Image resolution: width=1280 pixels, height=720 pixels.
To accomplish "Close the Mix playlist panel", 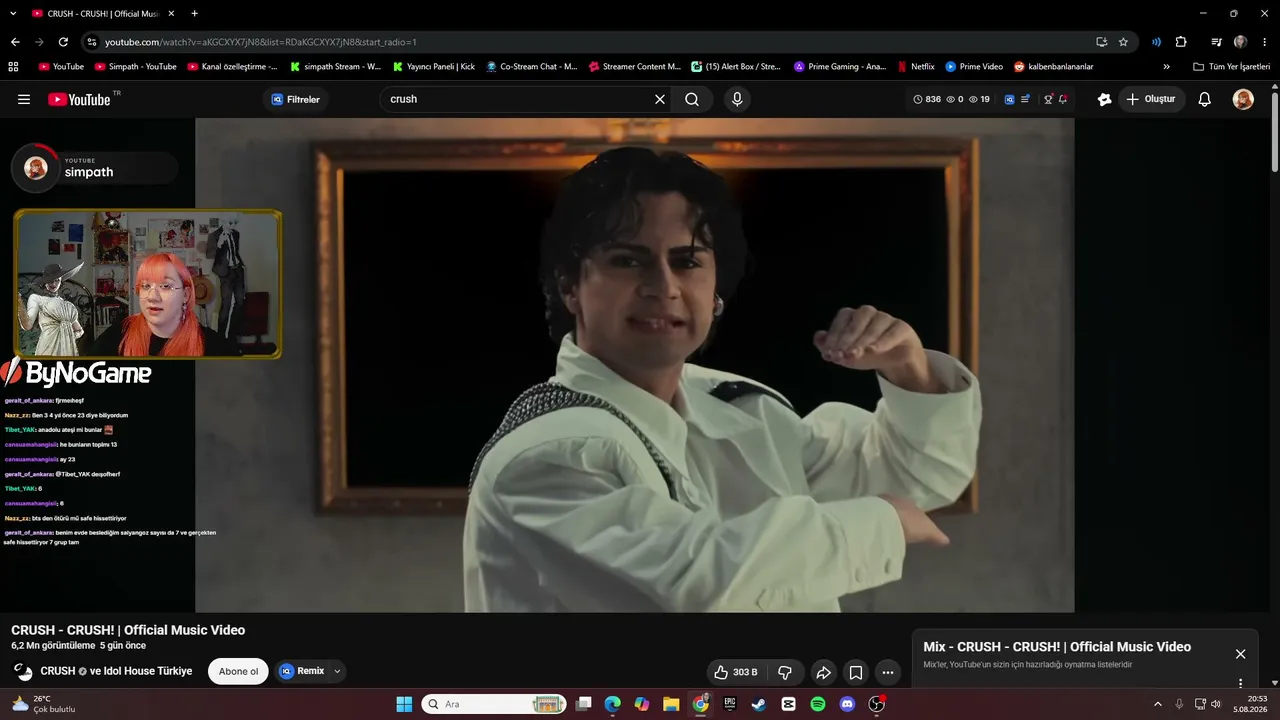I will [1241, 654].
